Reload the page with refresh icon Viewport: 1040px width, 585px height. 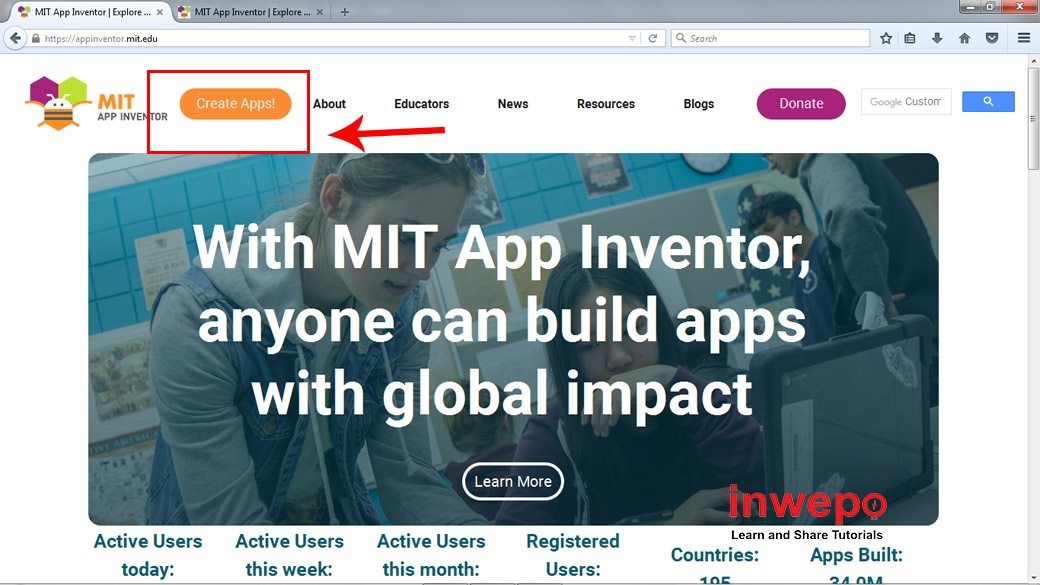coord(653,38)
